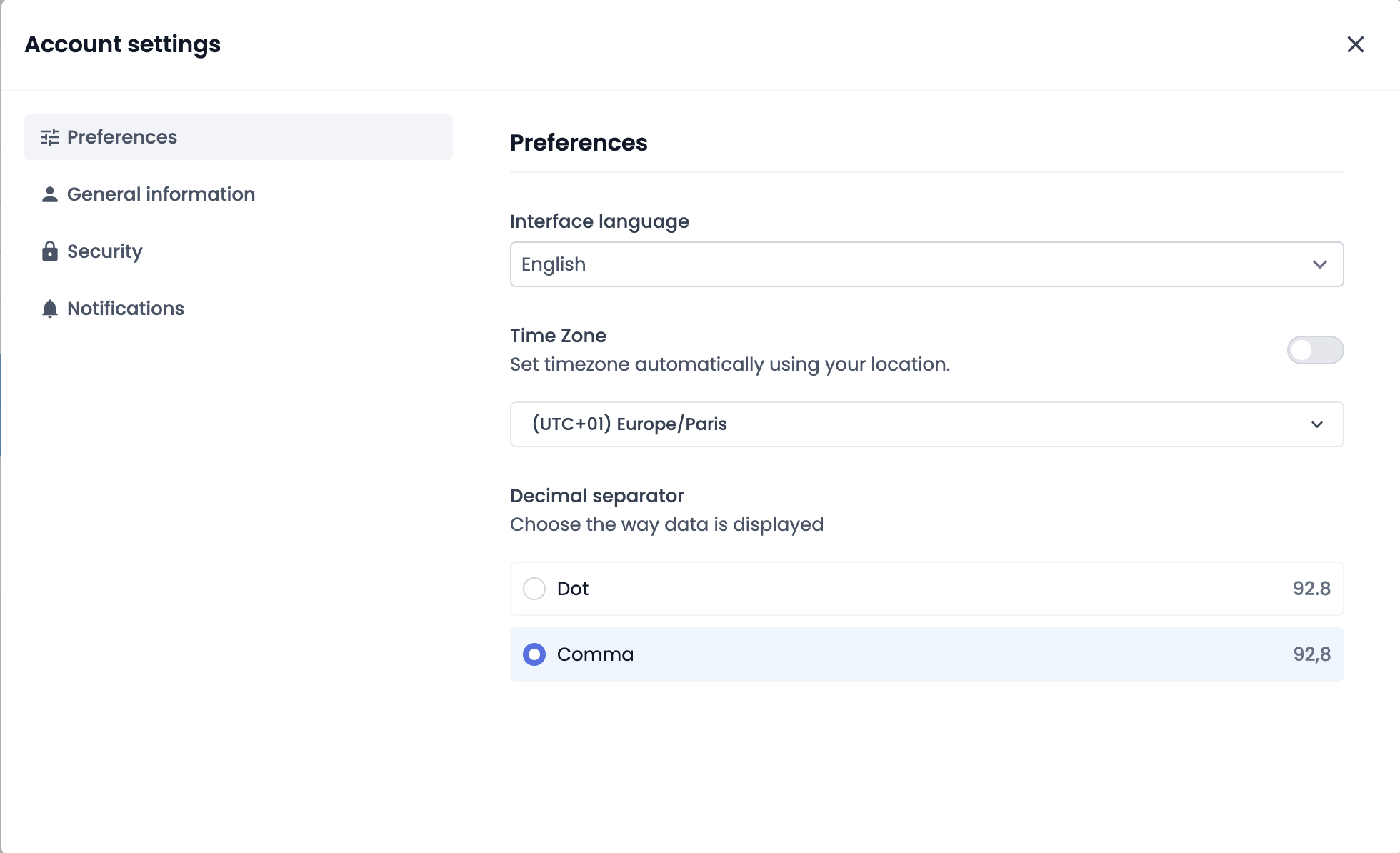This screenshot has height=853, width=1400.
Task: Close the Account settings dialog
Action: coord(1355,44)
